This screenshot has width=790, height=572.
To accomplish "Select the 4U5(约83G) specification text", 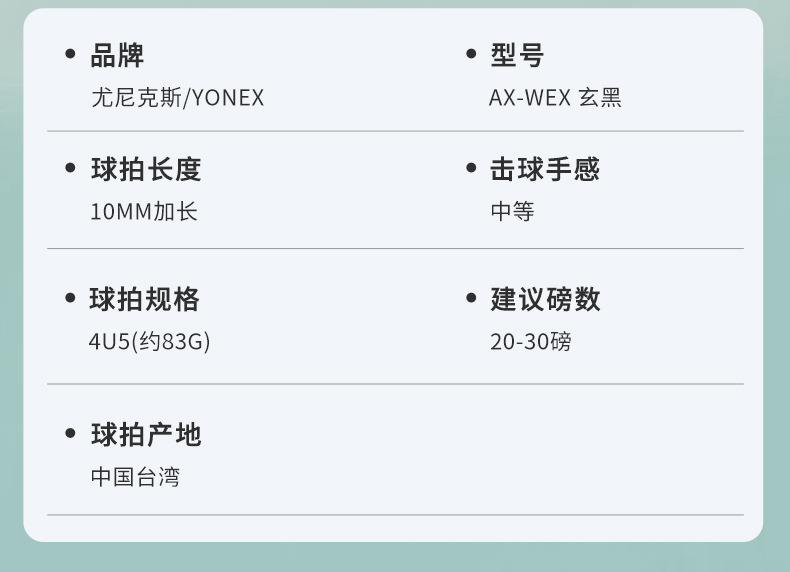I will [149, 341].
